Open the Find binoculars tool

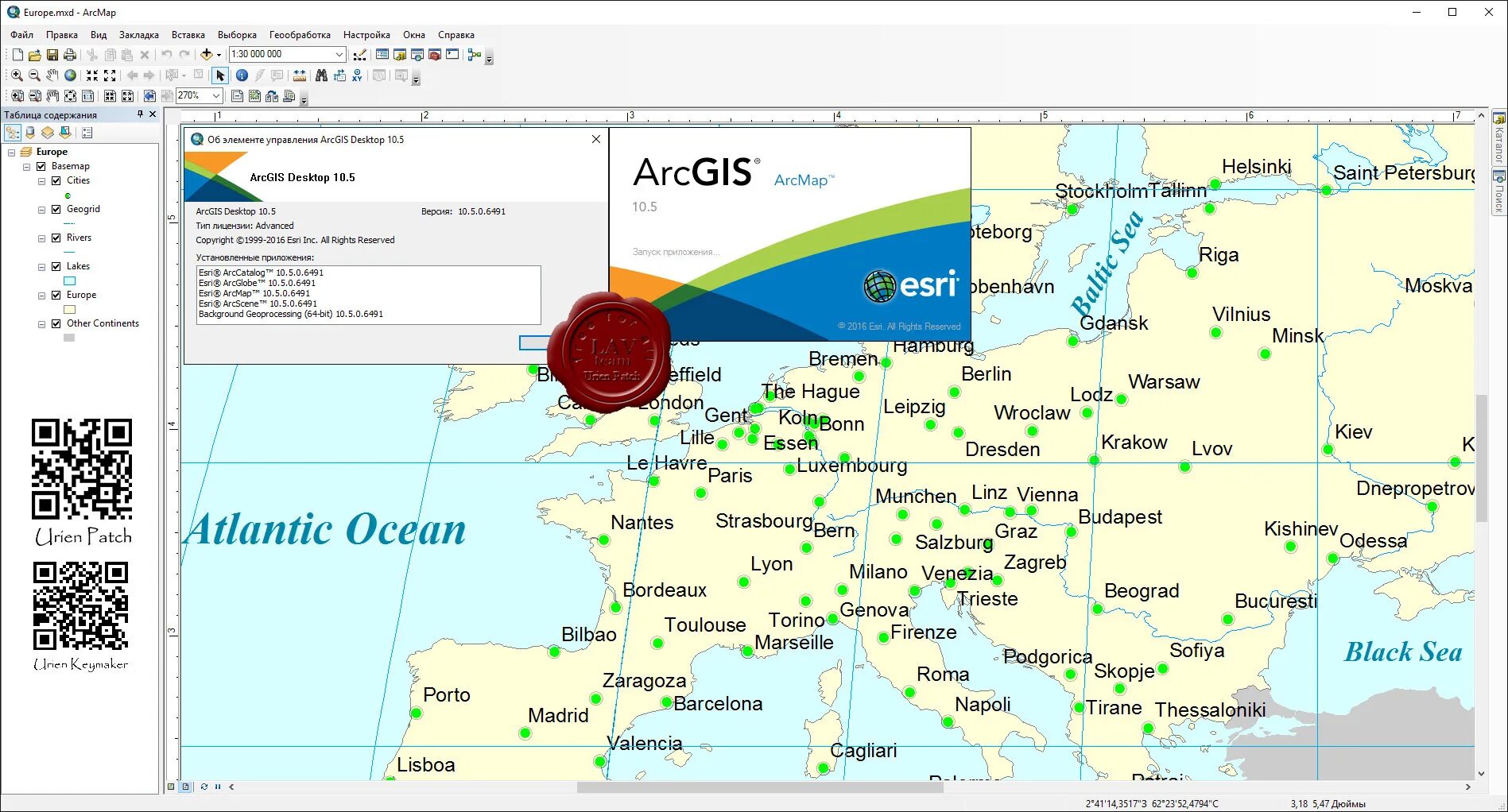tap(321, 75)
